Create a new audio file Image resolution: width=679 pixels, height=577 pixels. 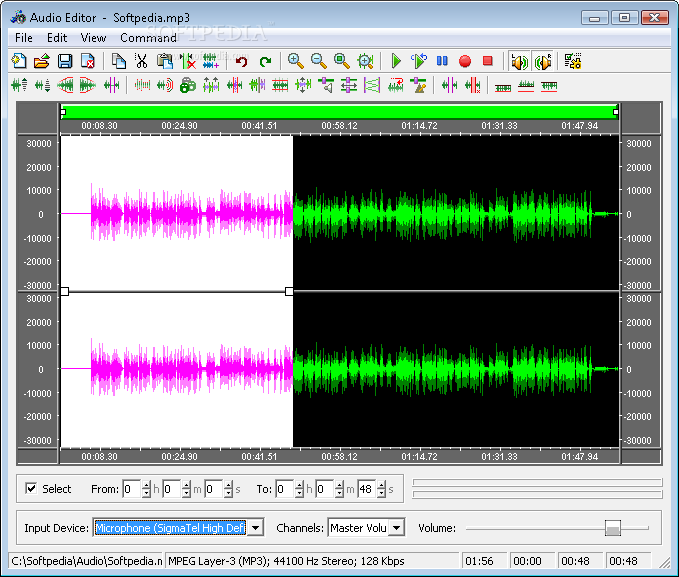[x=19, y=61]
